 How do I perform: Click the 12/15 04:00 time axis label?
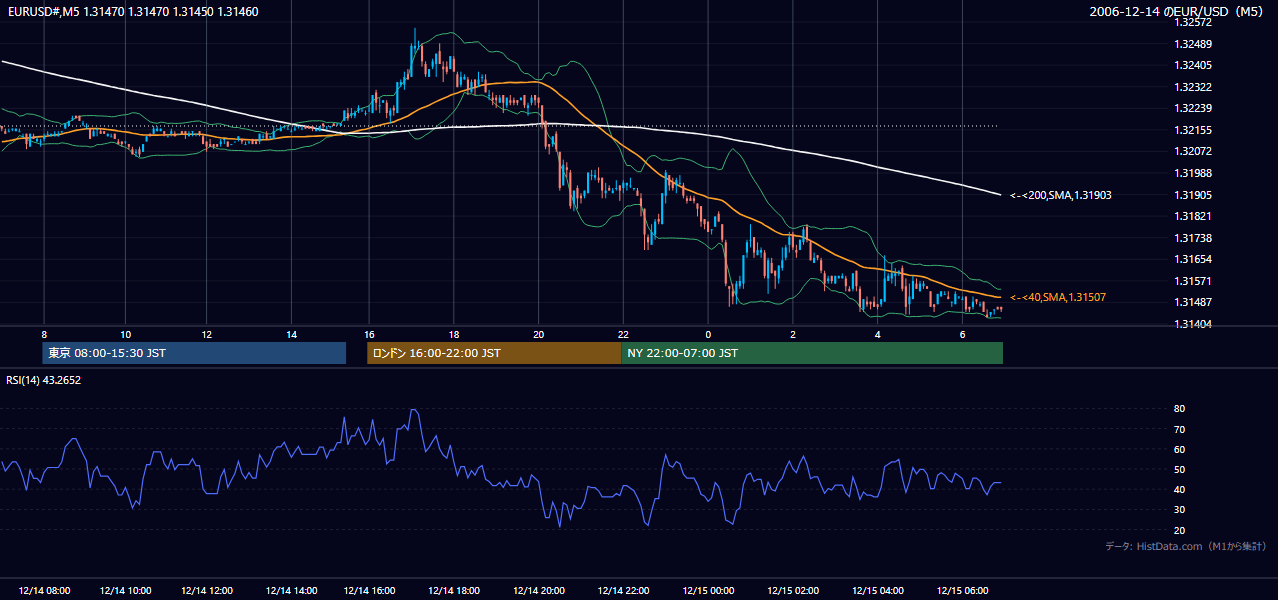coord(877,591)
